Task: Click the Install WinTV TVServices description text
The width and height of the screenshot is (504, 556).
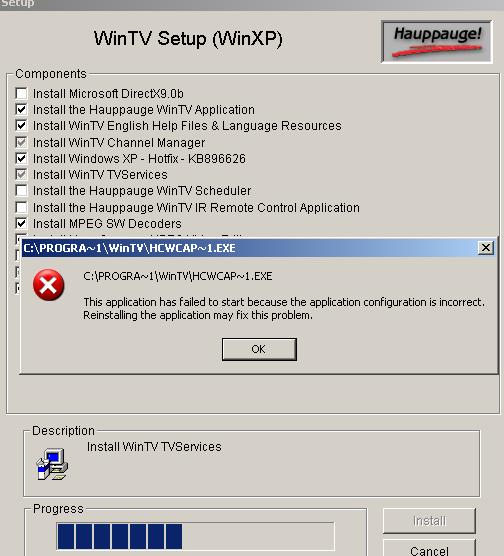Action: (x=154, y=446)
